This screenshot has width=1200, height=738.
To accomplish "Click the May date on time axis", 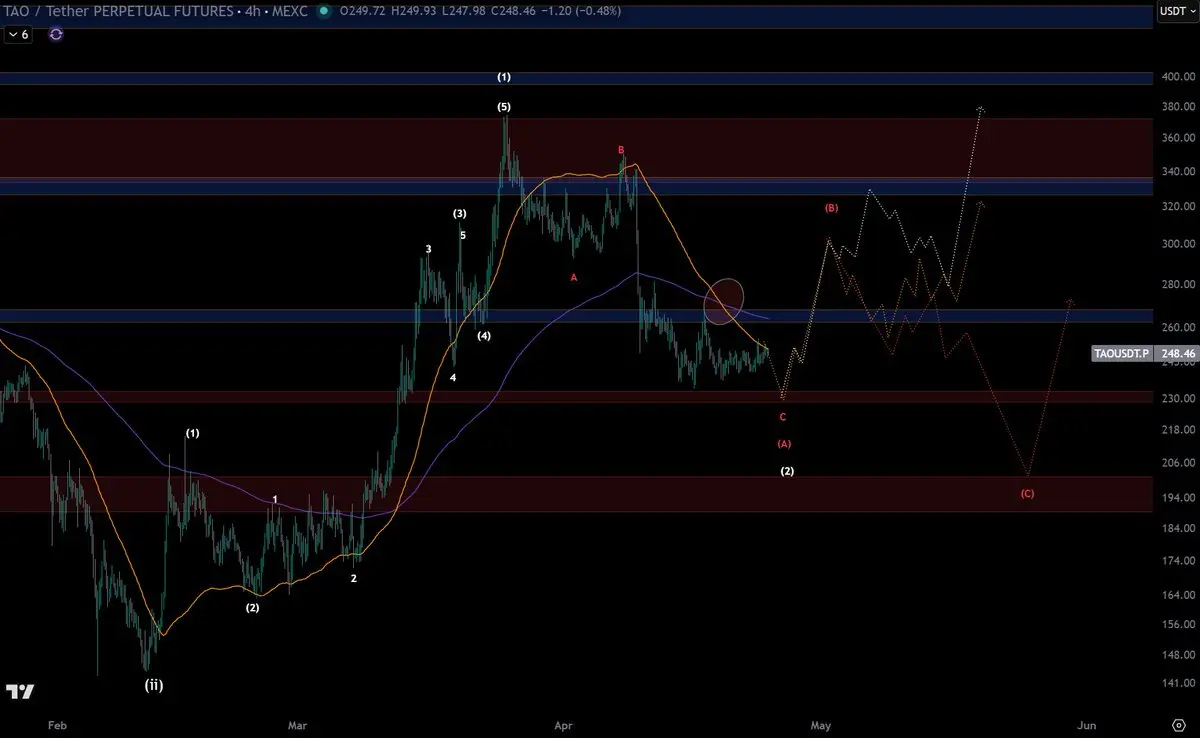I will click(x=821, y=724).
